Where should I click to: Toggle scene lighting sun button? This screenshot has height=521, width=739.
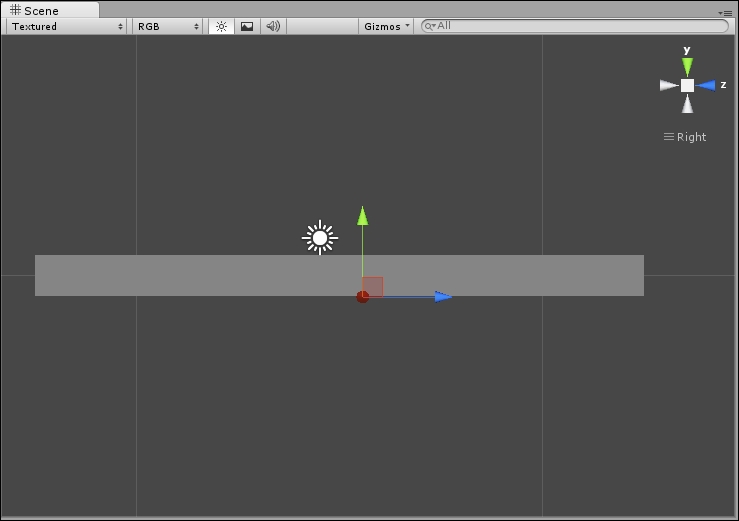pyautogui.click(x=221, y=26)
